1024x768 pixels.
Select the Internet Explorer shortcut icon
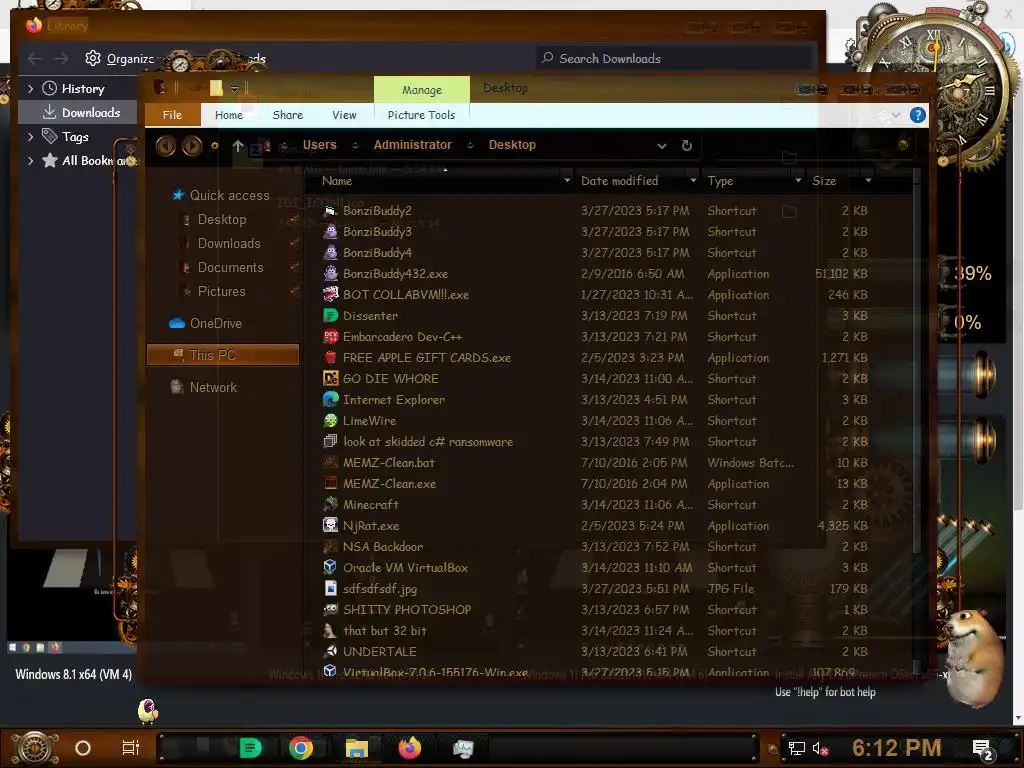(x=330, y=400)
